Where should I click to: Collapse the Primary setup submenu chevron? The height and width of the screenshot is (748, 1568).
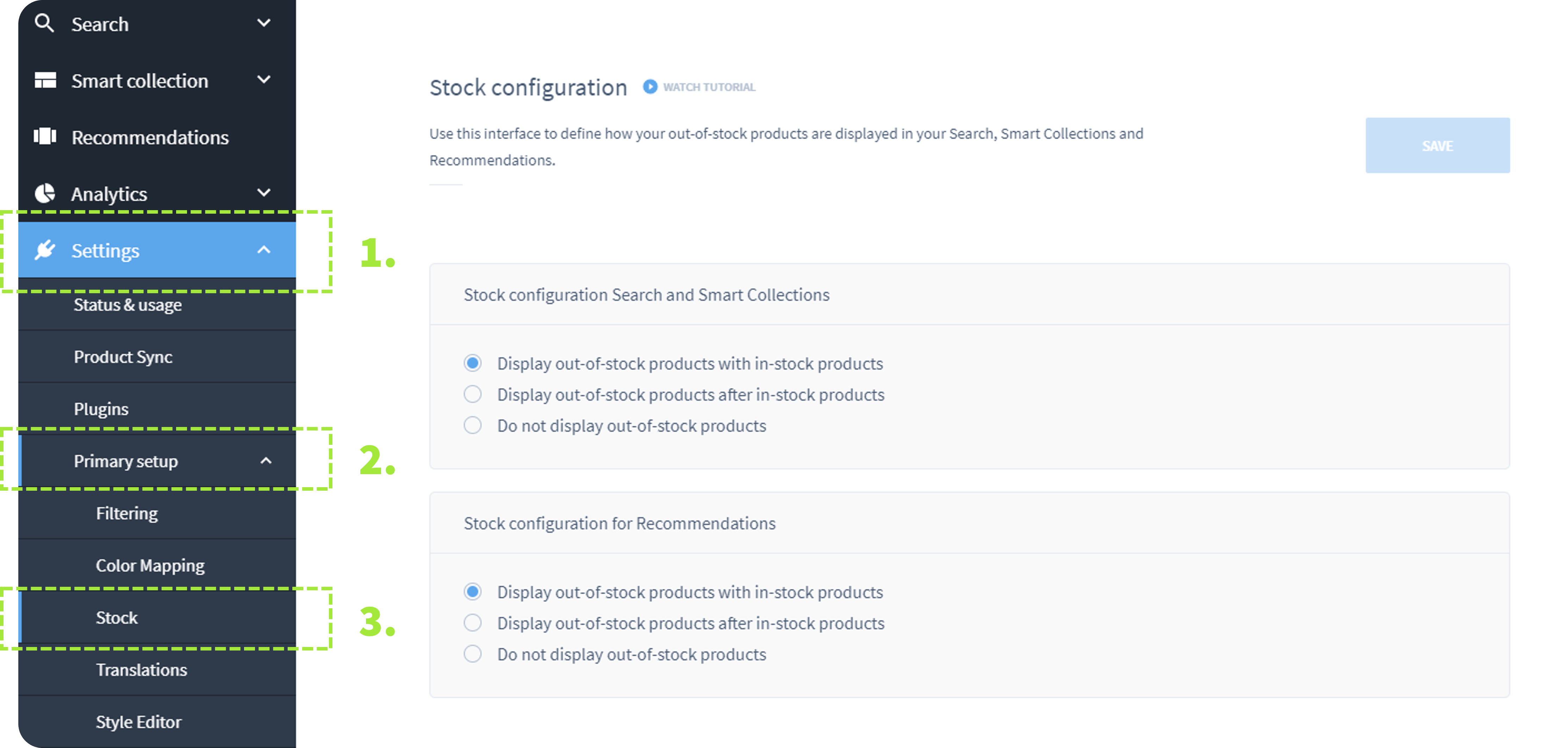tap(266, 461)
